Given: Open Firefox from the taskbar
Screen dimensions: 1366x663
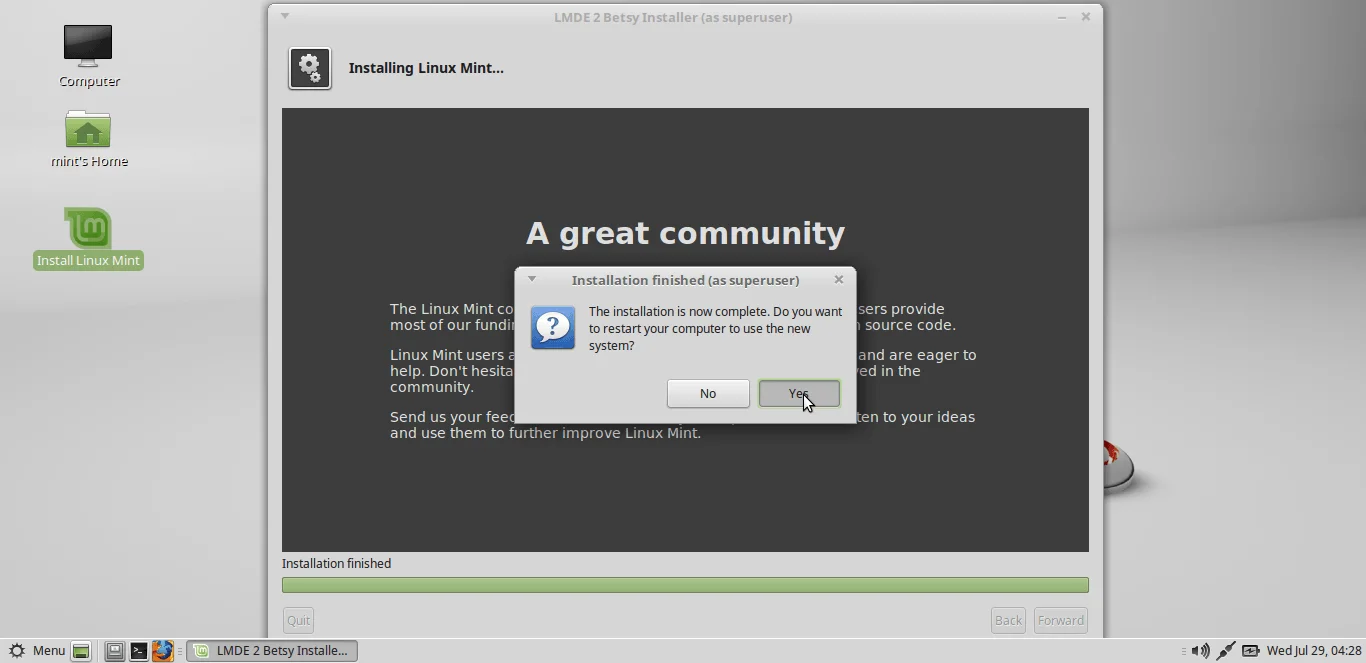Looking at the screenshot, I should click(x=163, y=651).
